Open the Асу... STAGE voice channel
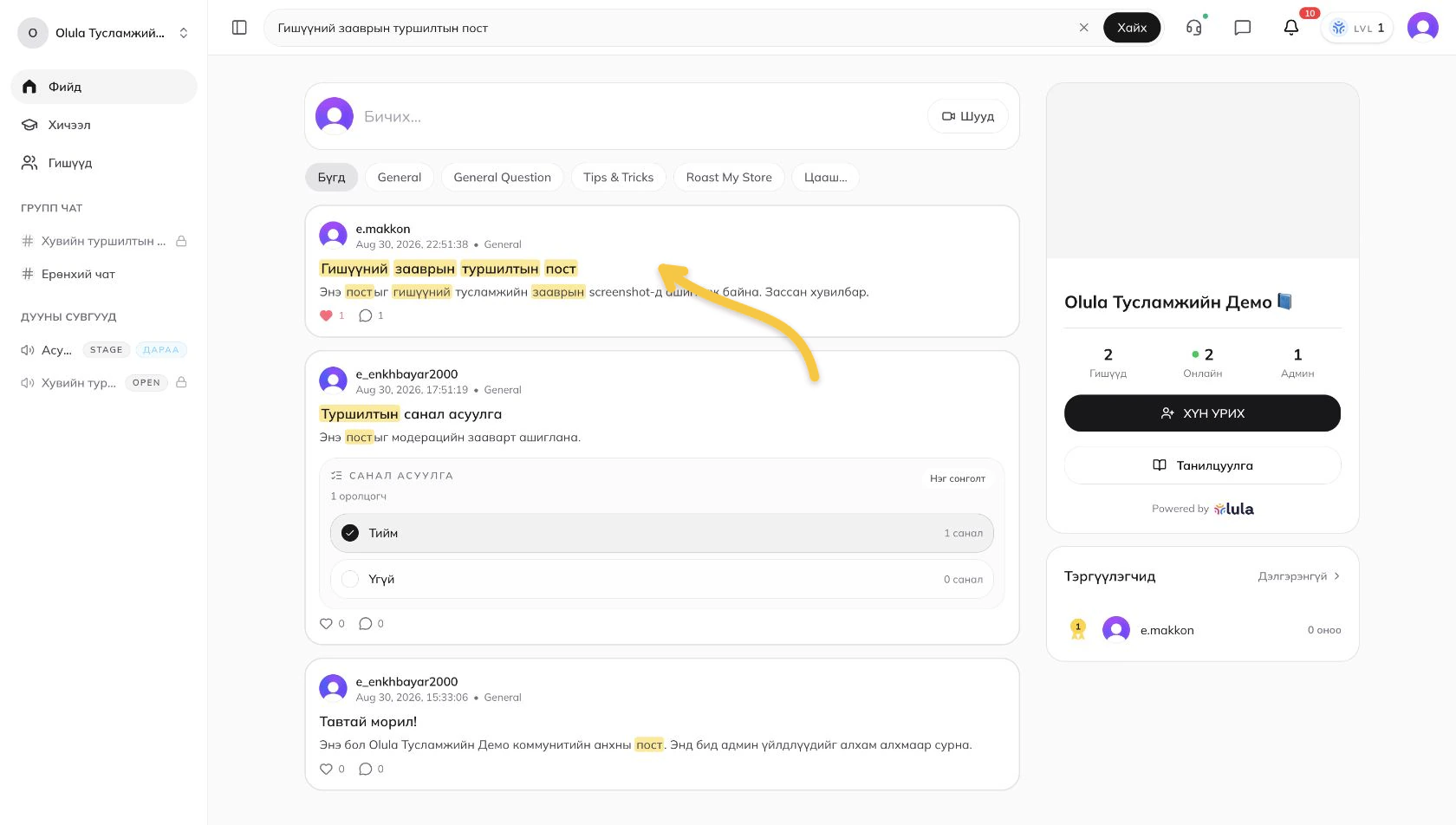This screenshot has height=825, width=1456. 104,350
